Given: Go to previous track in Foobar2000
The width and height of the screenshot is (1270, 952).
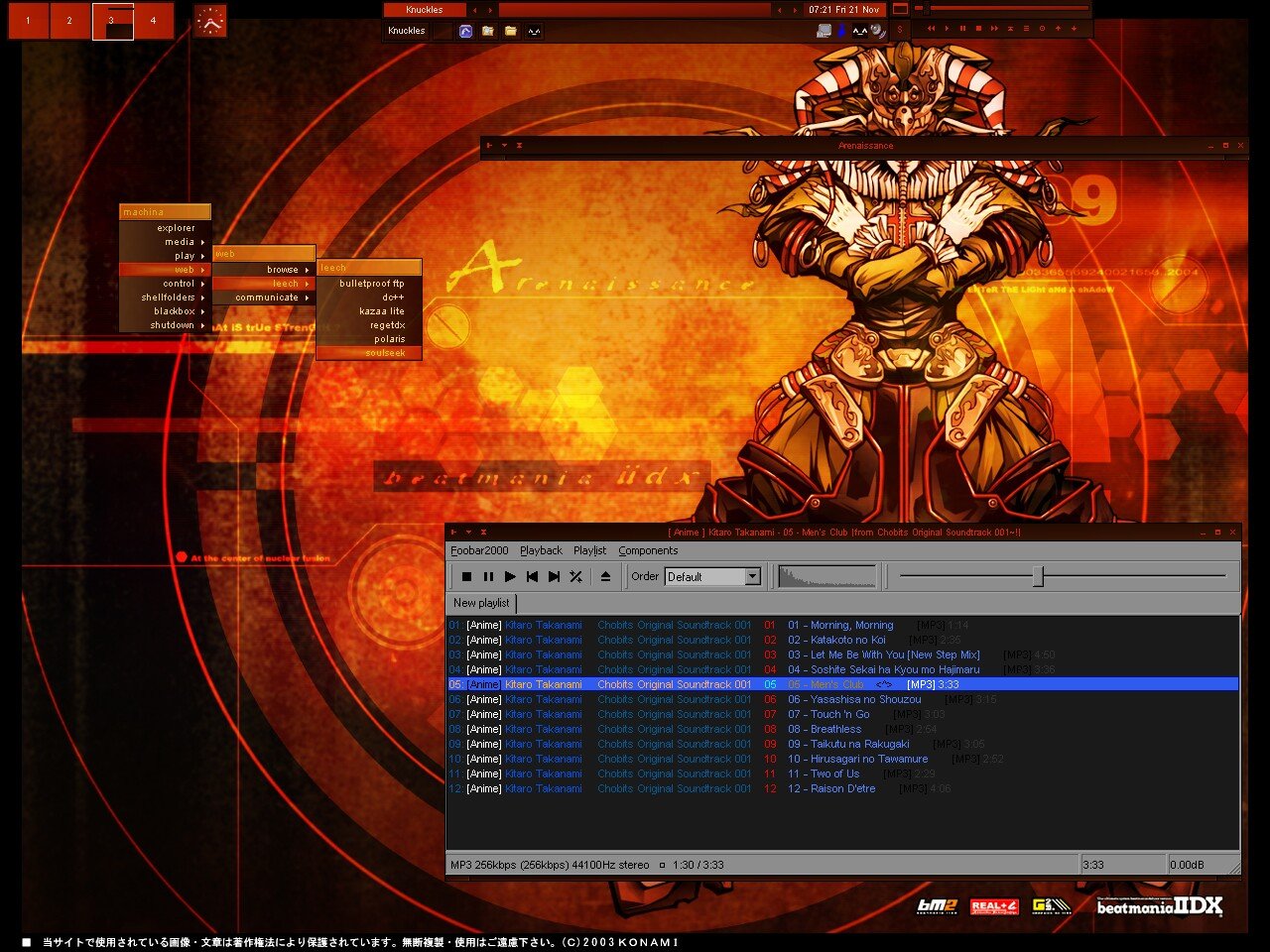Looking at the screenshot, I should (x=532, y=576).
